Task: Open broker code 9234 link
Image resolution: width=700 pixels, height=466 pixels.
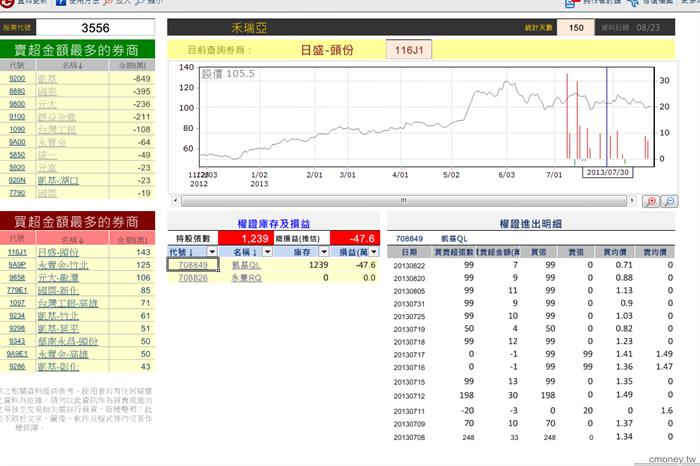Action: pyautogui.click(x=17, y=316)
